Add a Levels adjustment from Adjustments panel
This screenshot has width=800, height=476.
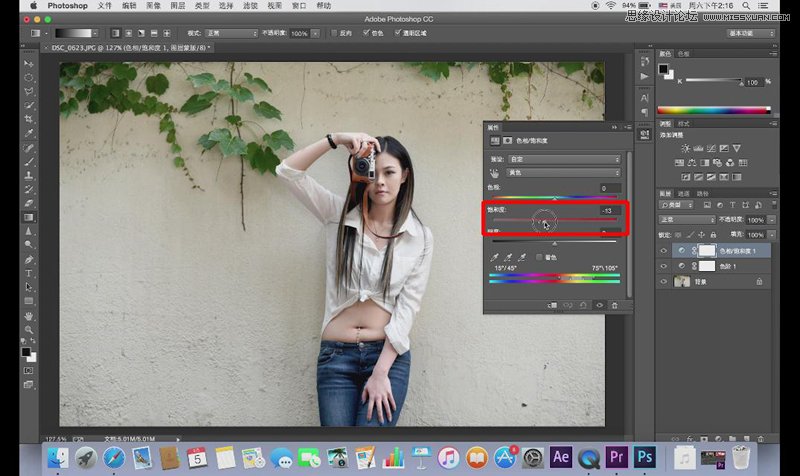click(698, 148)
